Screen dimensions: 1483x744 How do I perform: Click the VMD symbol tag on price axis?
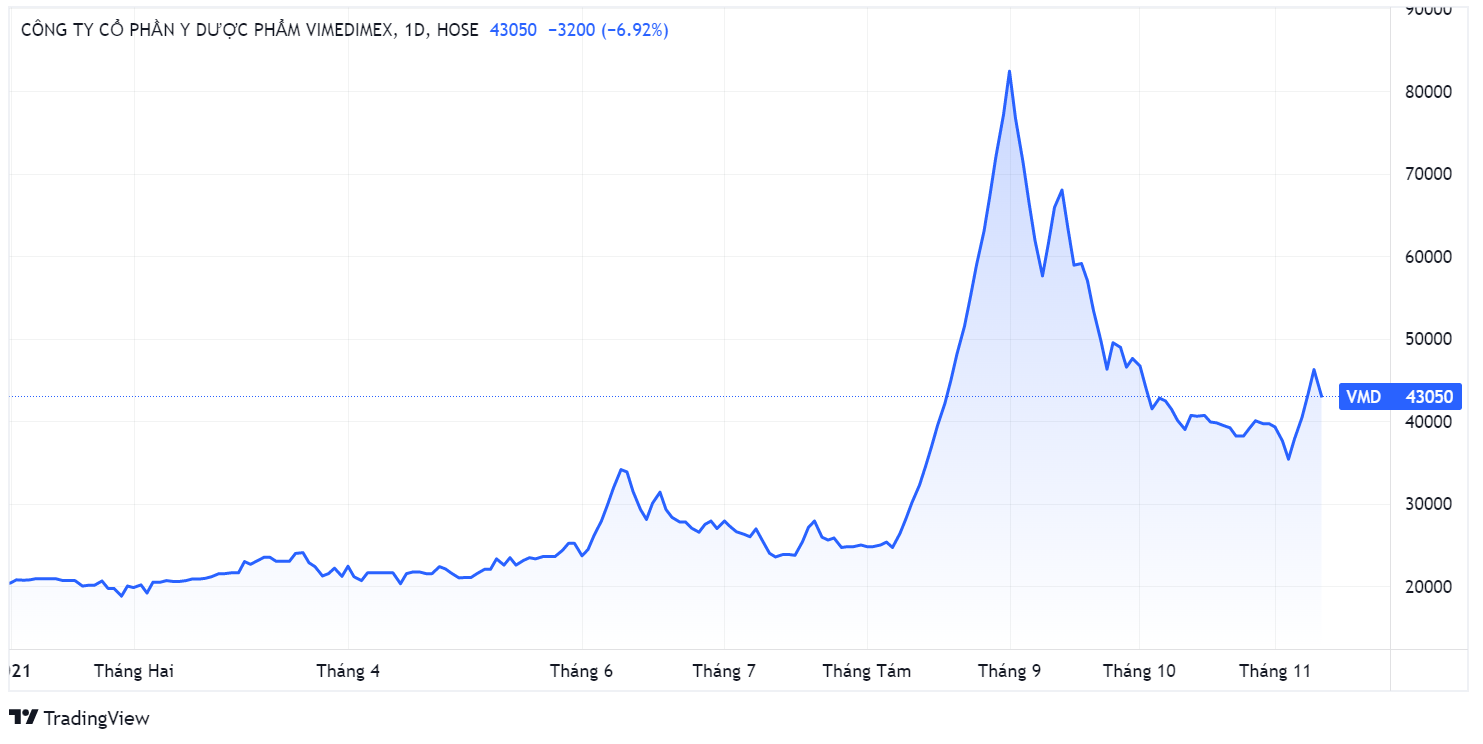1363,397
